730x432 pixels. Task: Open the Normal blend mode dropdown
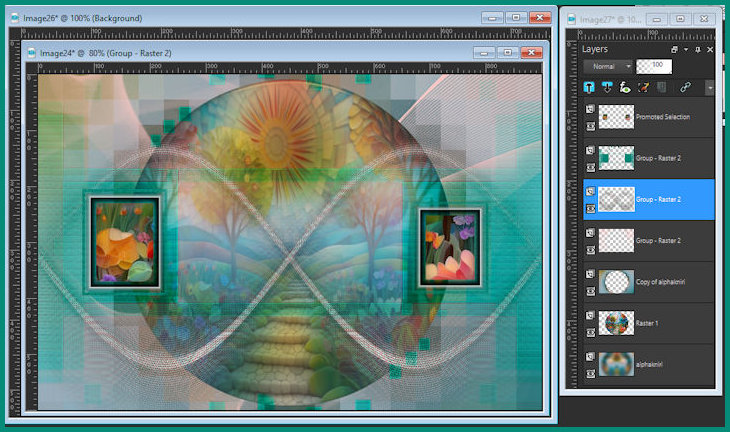point(609,66)
